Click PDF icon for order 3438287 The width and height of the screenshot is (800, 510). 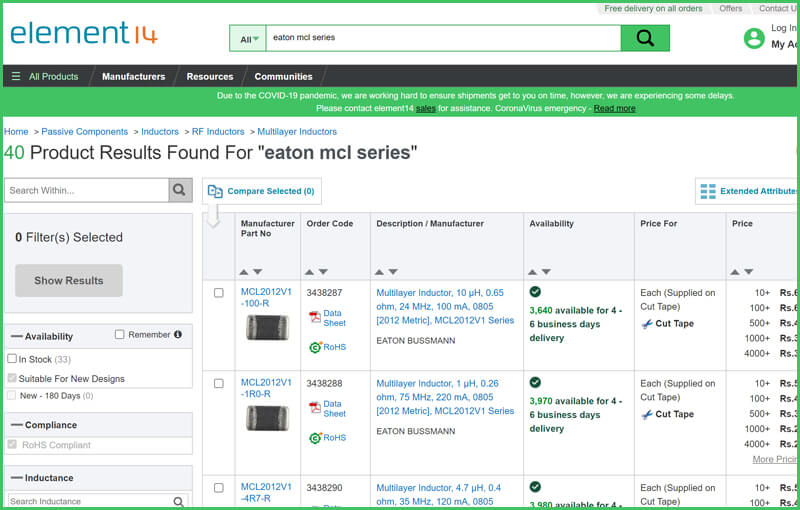[315, 317]
